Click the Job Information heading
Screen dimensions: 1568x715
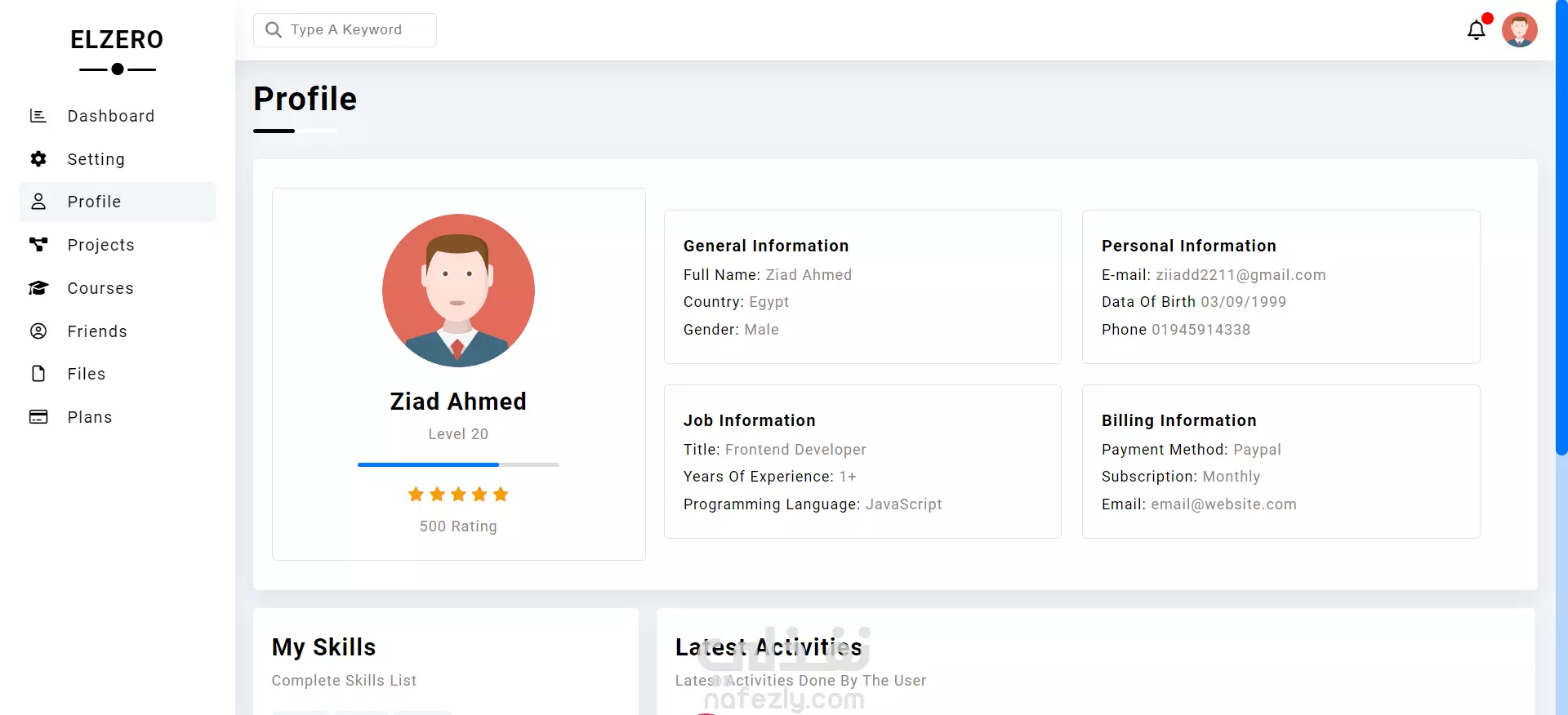pyautogui.click(x=750, y=420)
